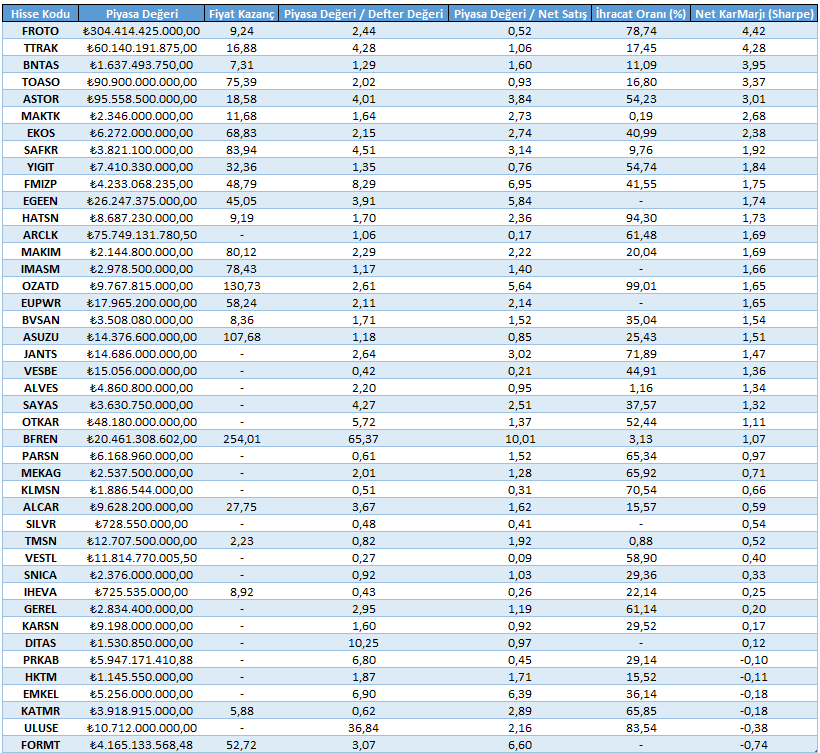Image resolution: width=820 pixels, height=753 pixels.
Task: Select the SAFKR ticker cell
Action: pos(40,150)
